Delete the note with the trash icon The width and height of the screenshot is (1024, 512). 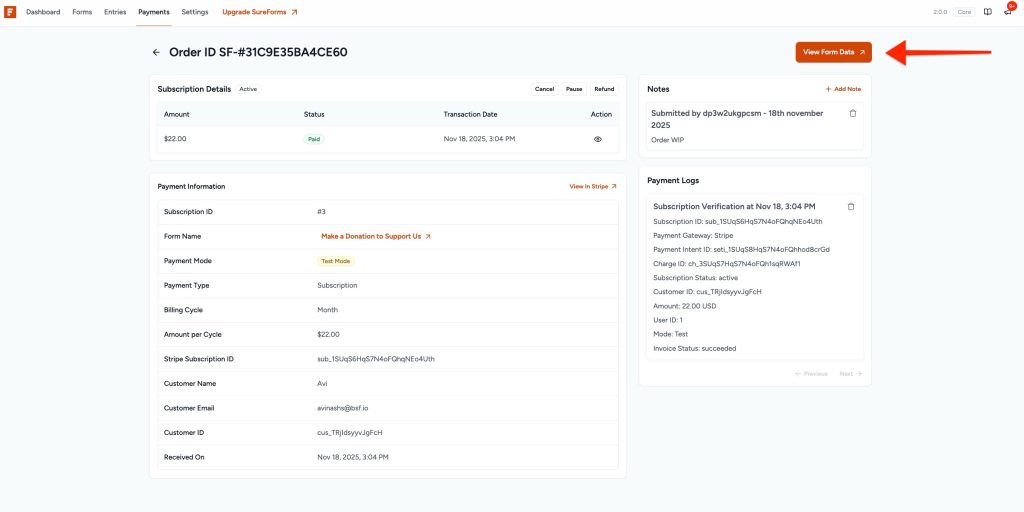853,113
